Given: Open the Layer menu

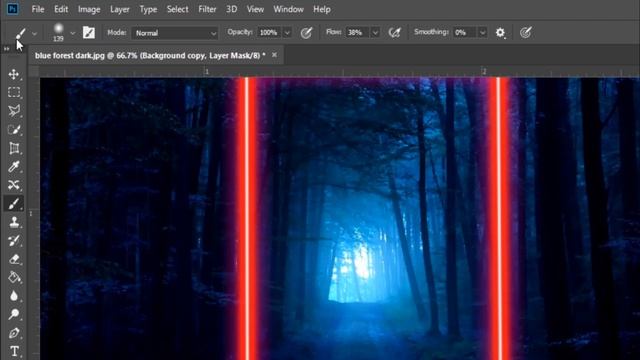Looking at the screenshot, I should click(120, 9).
